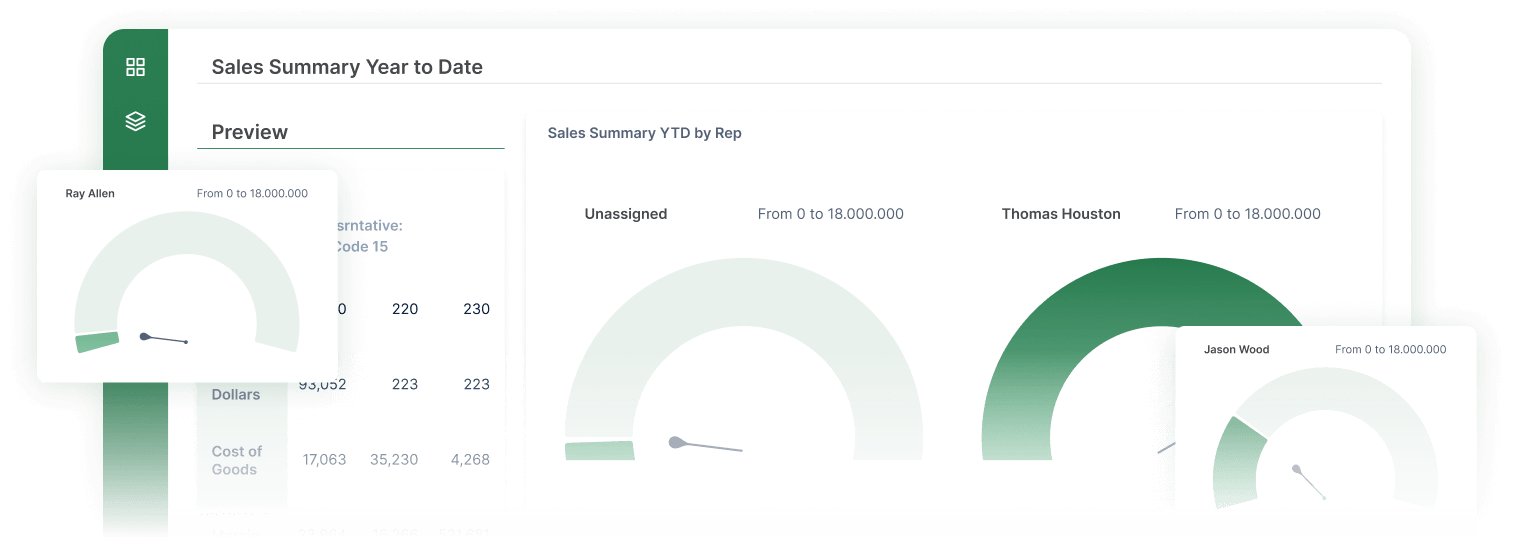Click the green filled segment of Unassigned gauge

tap(600, 451)
